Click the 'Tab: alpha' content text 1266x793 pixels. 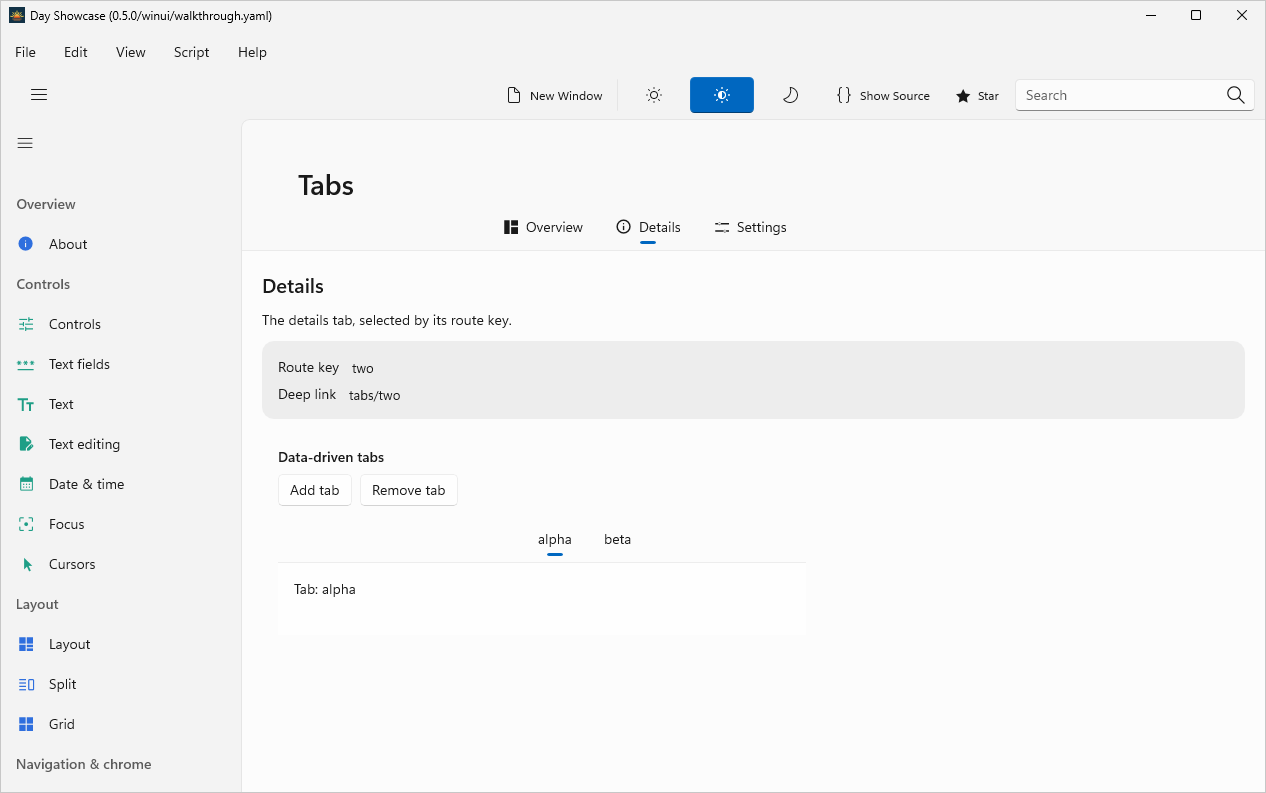(325, 589)
